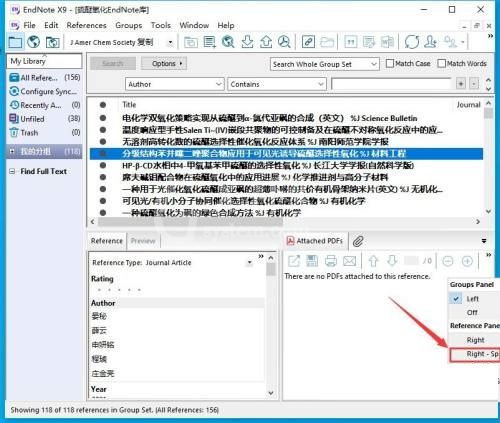Click the Search button
500x423 pixels.
point(113,63)
